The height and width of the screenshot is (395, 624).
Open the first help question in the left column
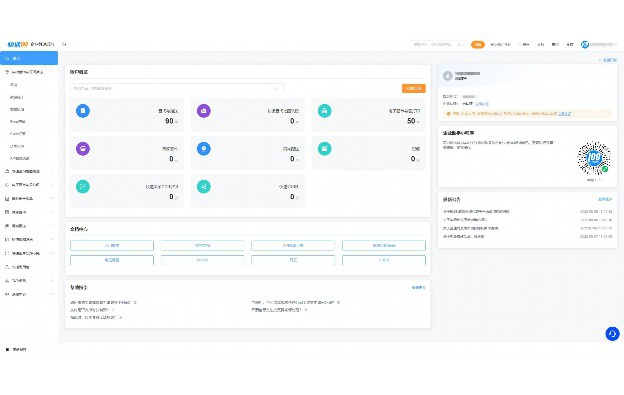pyautogui.click(x=103, y=302)
